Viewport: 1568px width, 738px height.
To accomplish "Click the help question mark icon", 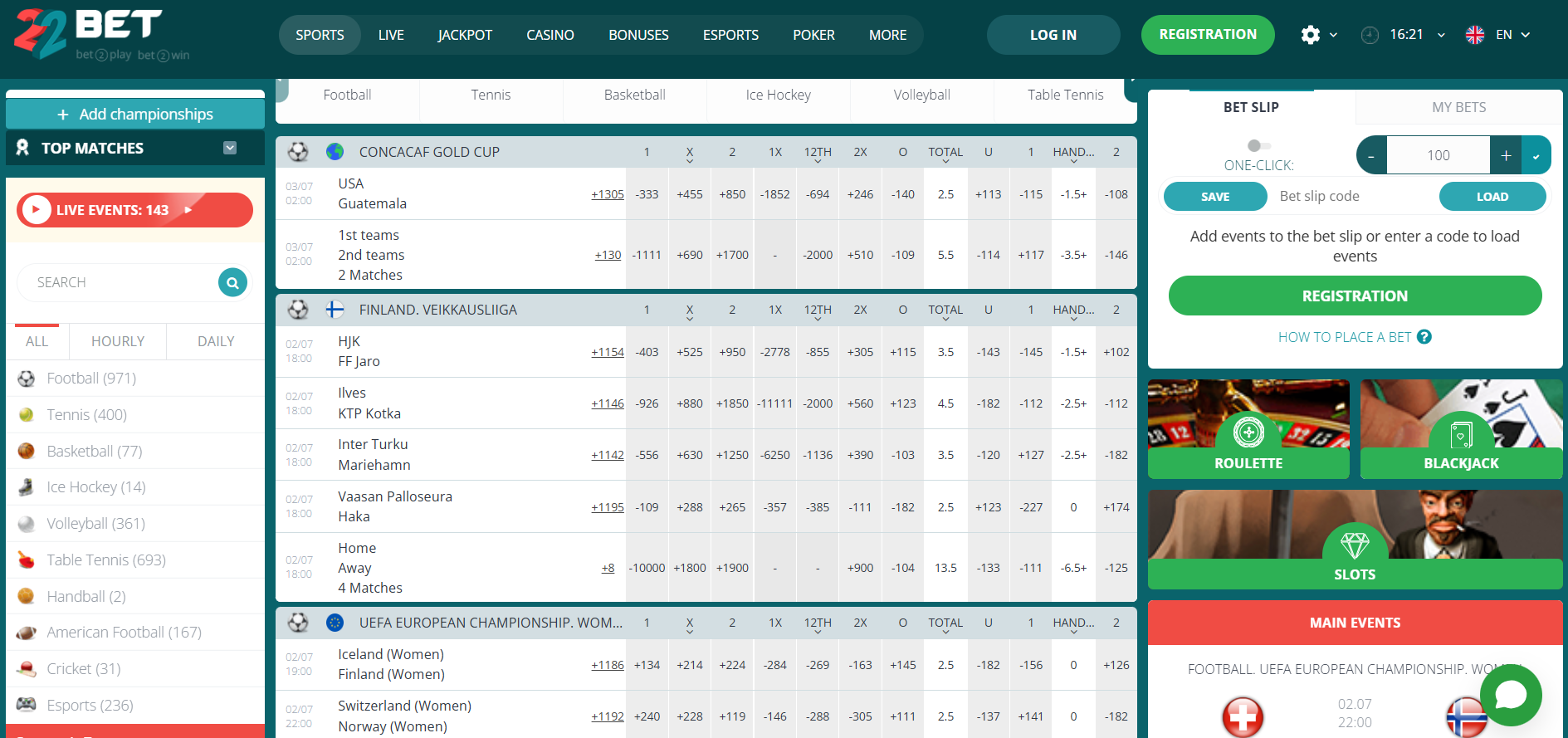I will click(1424, 337).
